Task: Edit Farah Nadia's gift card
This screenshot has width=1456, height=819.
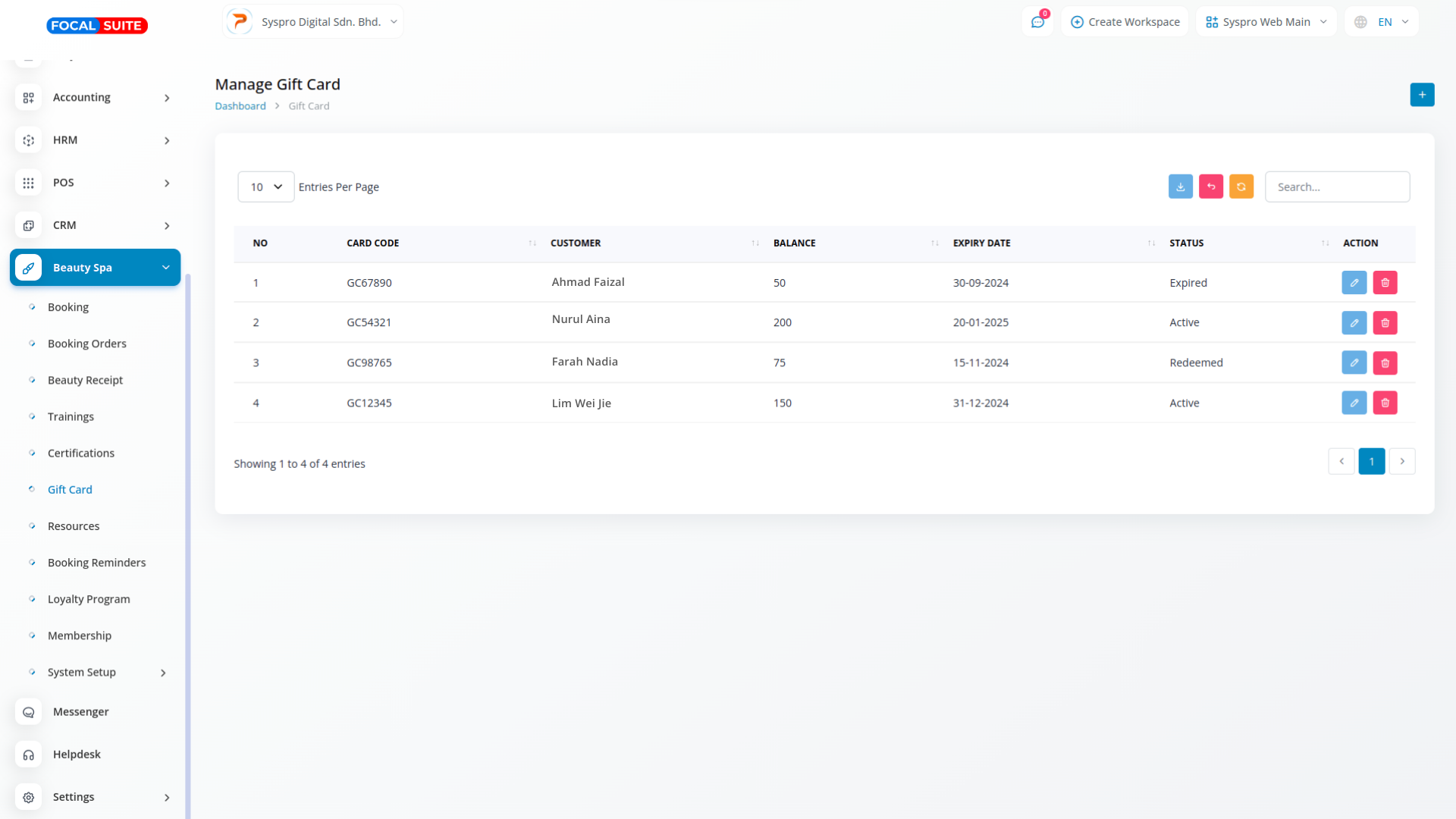Action: click(1354, 362)
